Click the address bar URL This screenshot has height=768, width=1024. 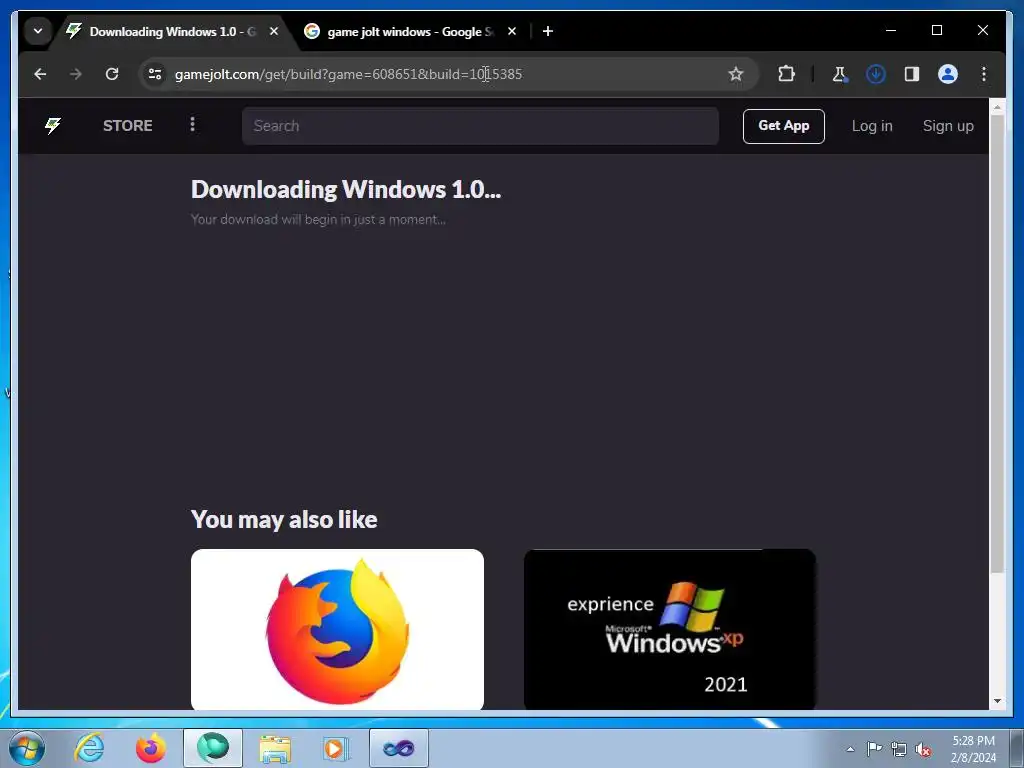point(348,74)
